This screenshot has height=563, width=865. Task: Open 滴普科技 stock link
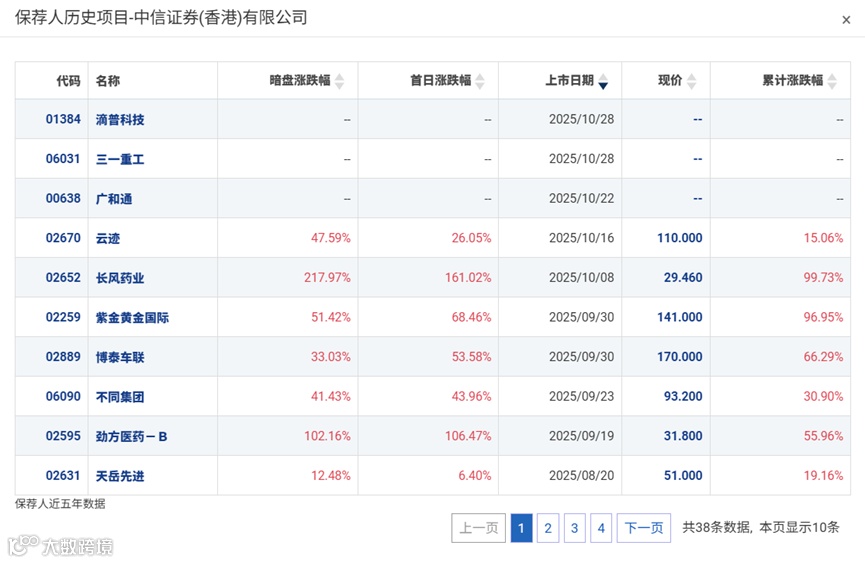(x=120, y=120)
